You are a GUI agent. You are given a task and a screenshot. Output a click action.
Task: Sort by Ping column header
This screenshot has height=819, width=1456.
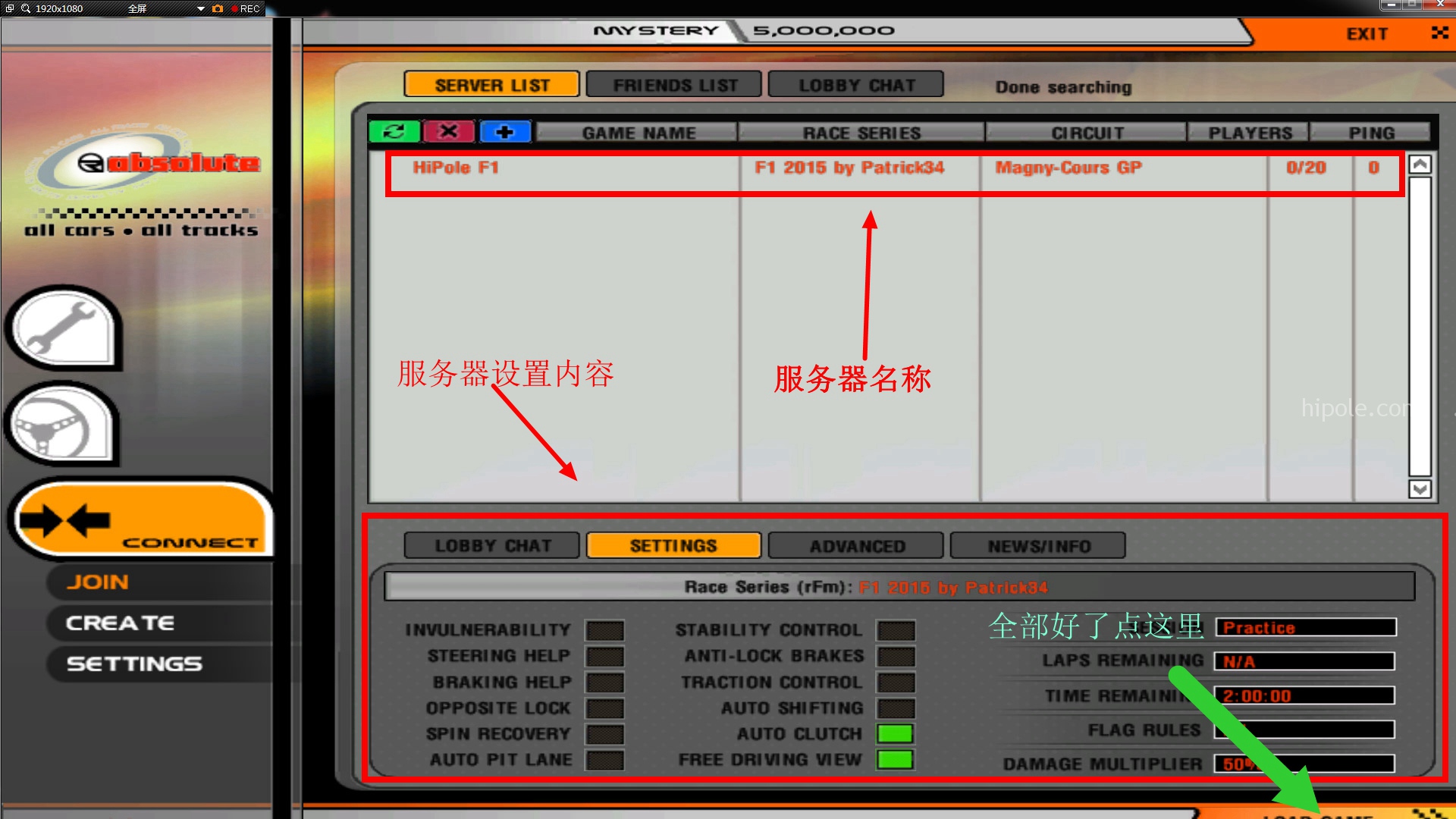tap(1371, 133)
